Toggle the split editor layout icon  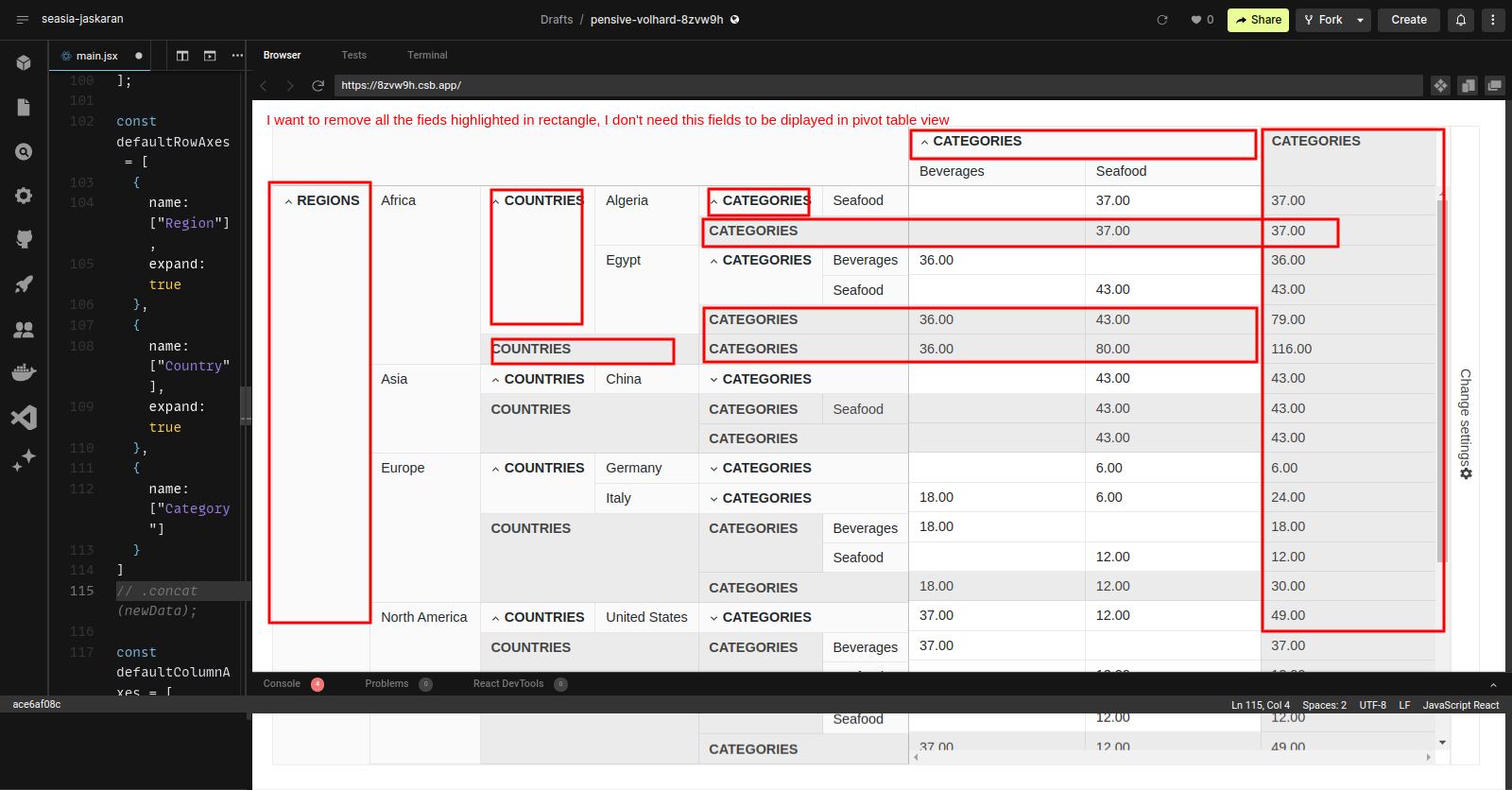point(182,56)
